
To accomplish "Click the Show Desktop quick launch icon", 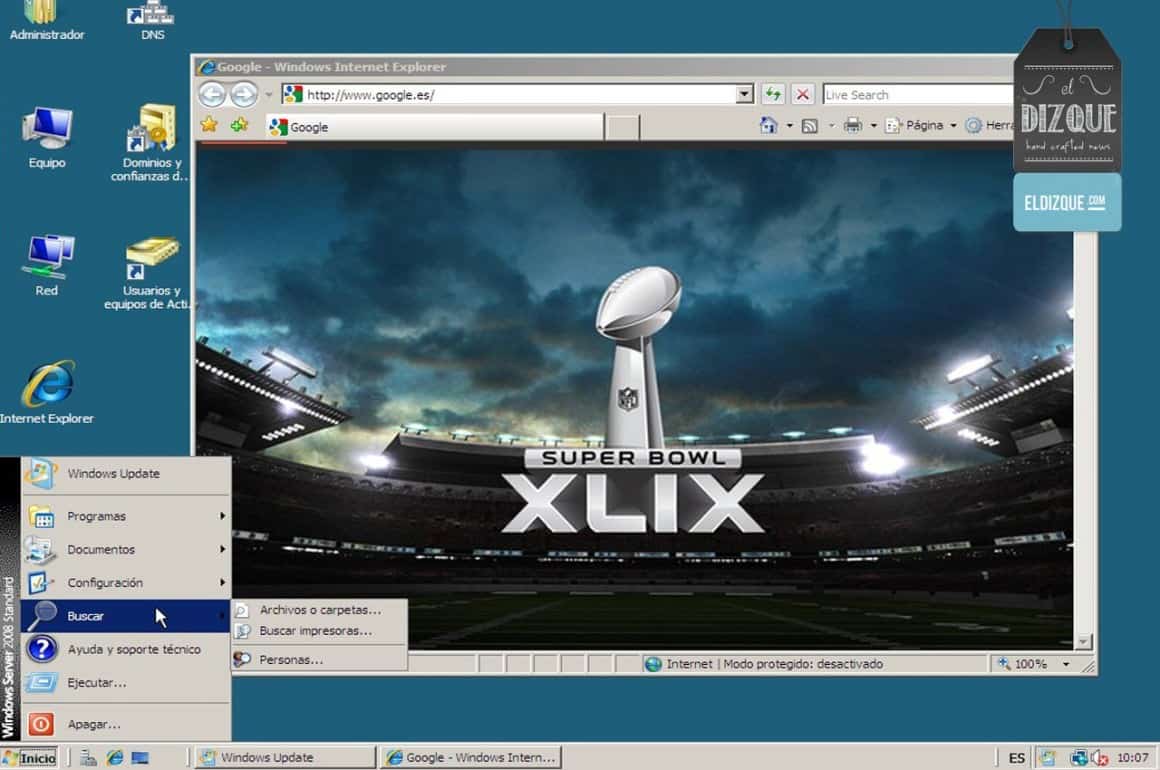I will [140, 757].
